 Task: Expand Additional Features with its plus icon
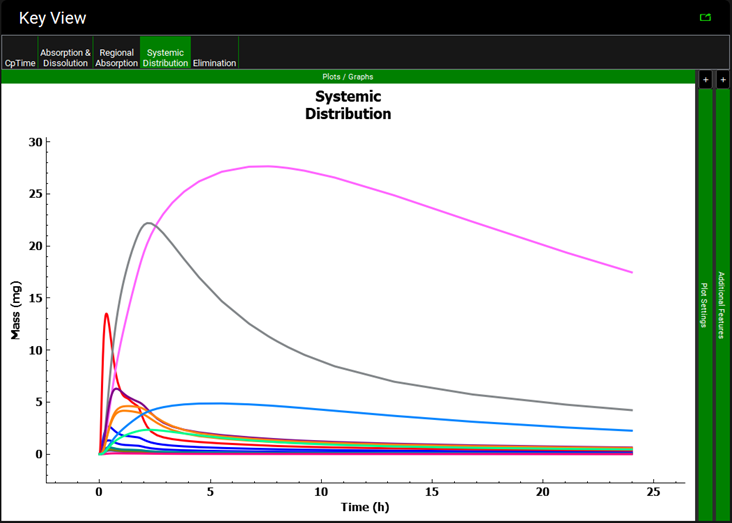pyautogui.click(x=723, y=79)
